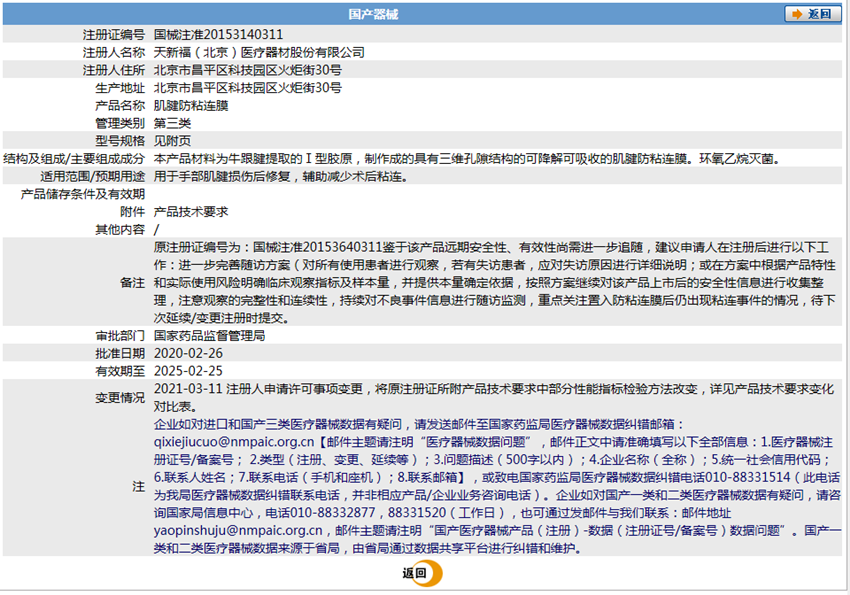The image size is (850, 595).
Task: Click the 产品储存条件及有效期 label
Action: click(x=83, y=194)
